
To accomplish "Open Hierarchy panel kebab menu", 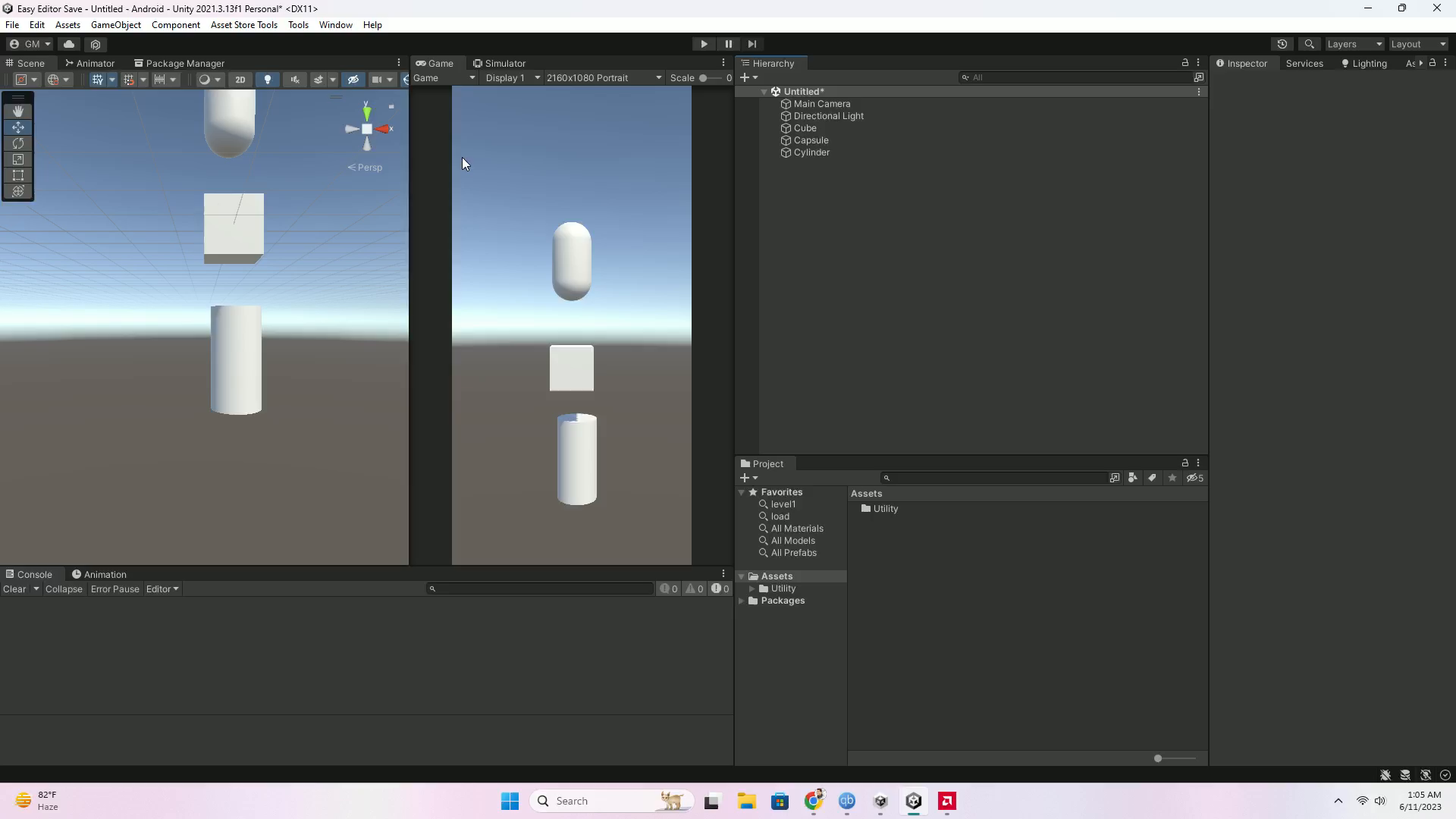I will tap(1198, 63).
